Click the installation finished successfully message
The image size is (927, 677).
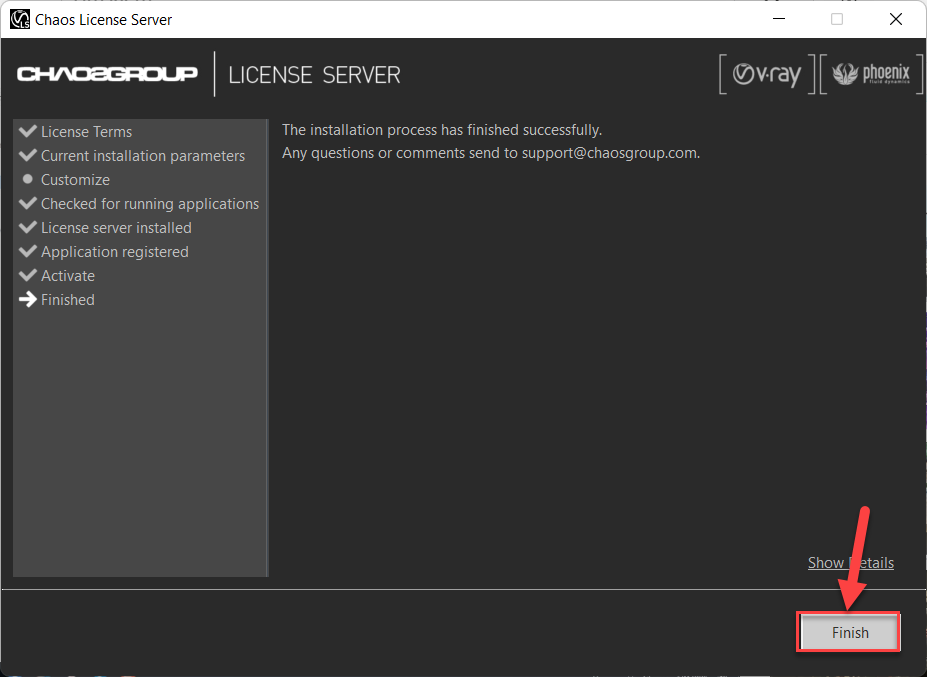click(x=441, y=130)
